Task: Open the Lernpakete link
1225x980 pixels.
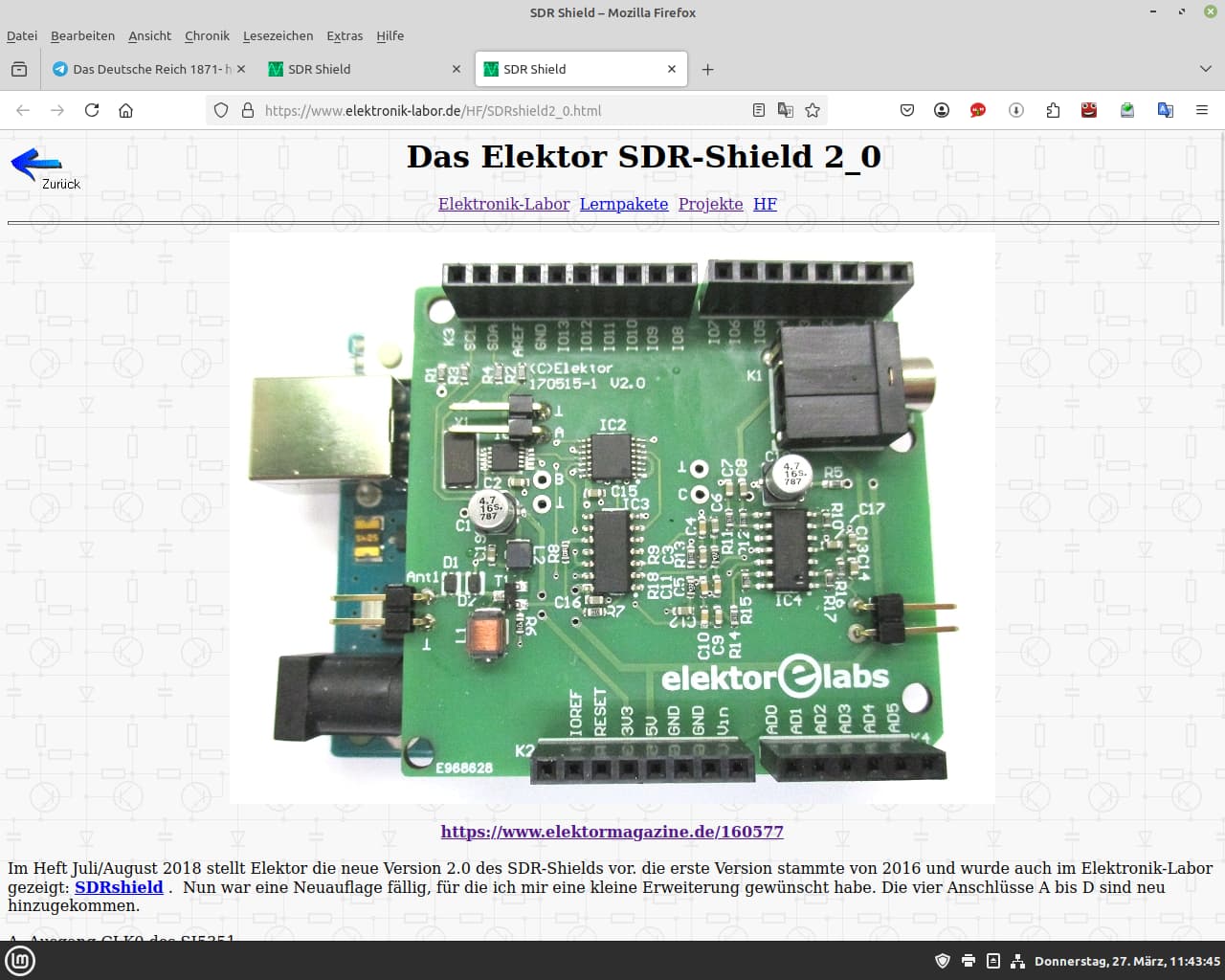Action: click(x=624, y=204)
